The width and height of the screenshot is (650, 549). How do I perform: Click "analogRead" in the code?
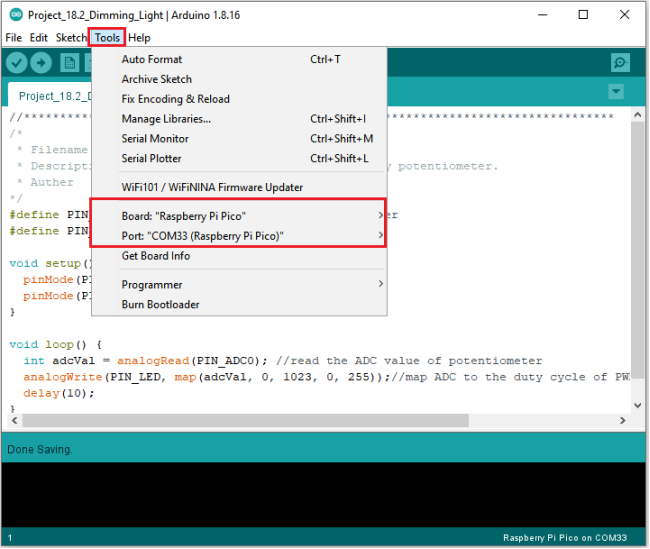(x=153, y=361)
